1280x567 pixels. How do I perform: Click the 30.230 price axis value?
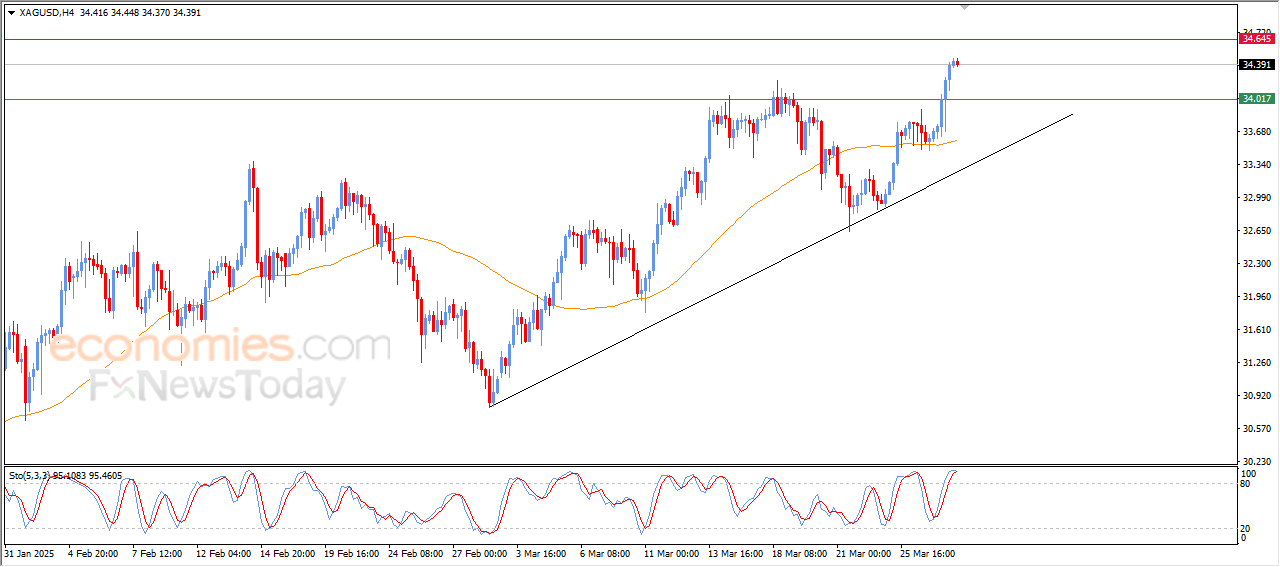[x=1256, y=461]
